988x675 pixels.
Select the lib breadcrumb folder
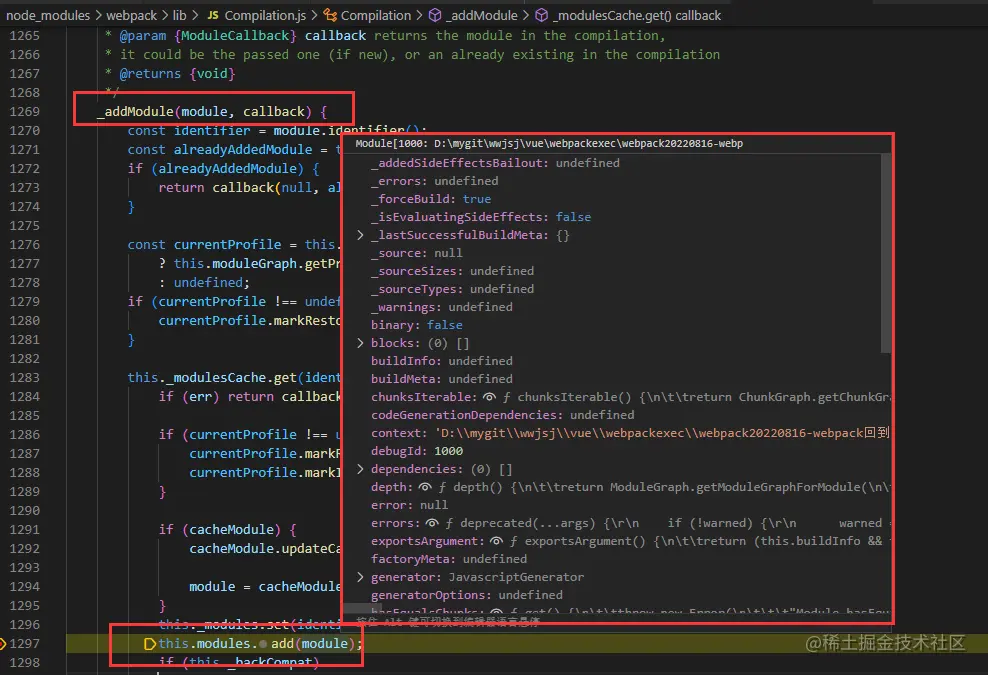(180, 15)
